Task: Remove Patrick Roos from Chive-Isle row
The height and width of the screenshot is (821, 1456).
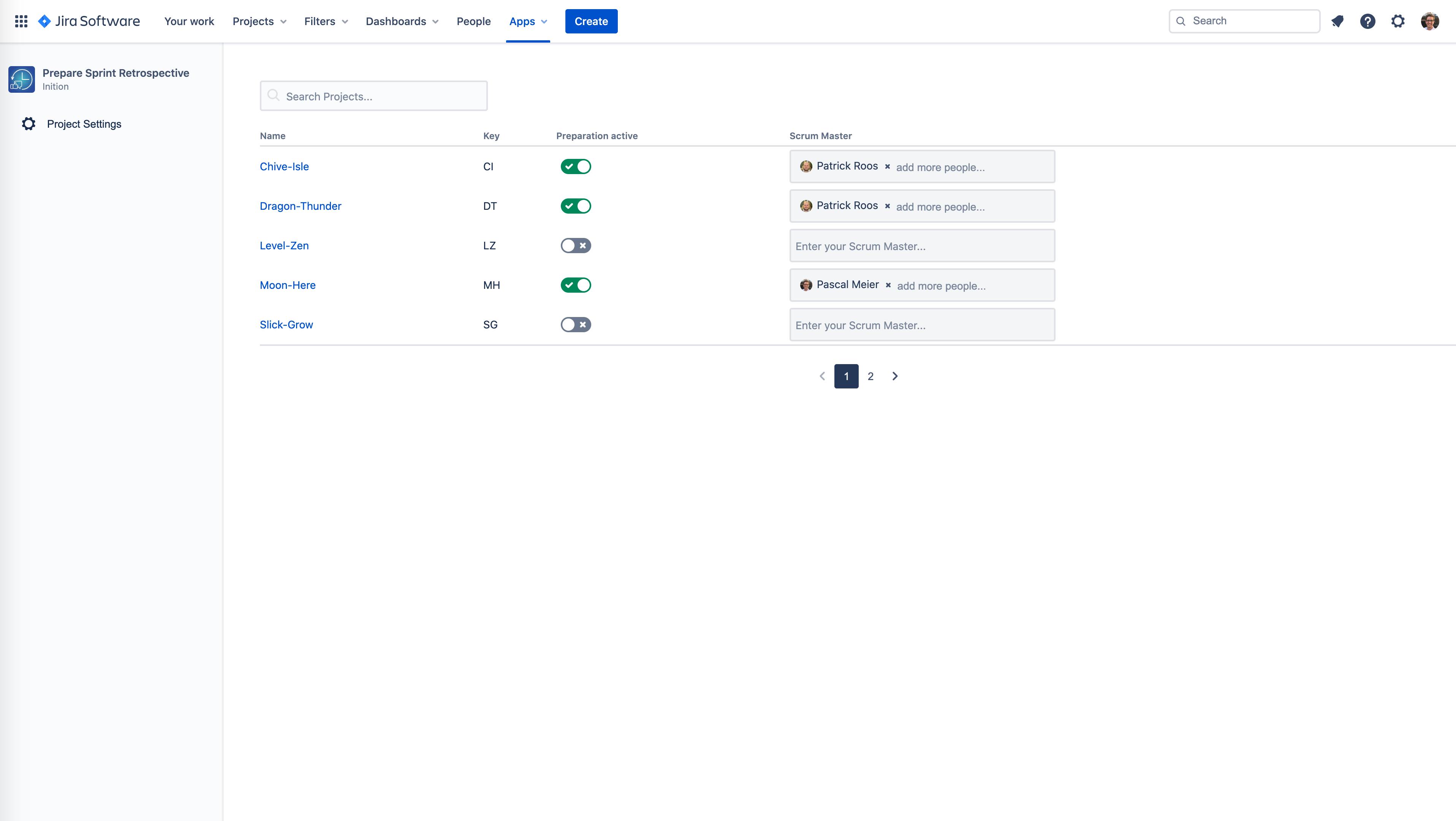Action: point(887,166)
